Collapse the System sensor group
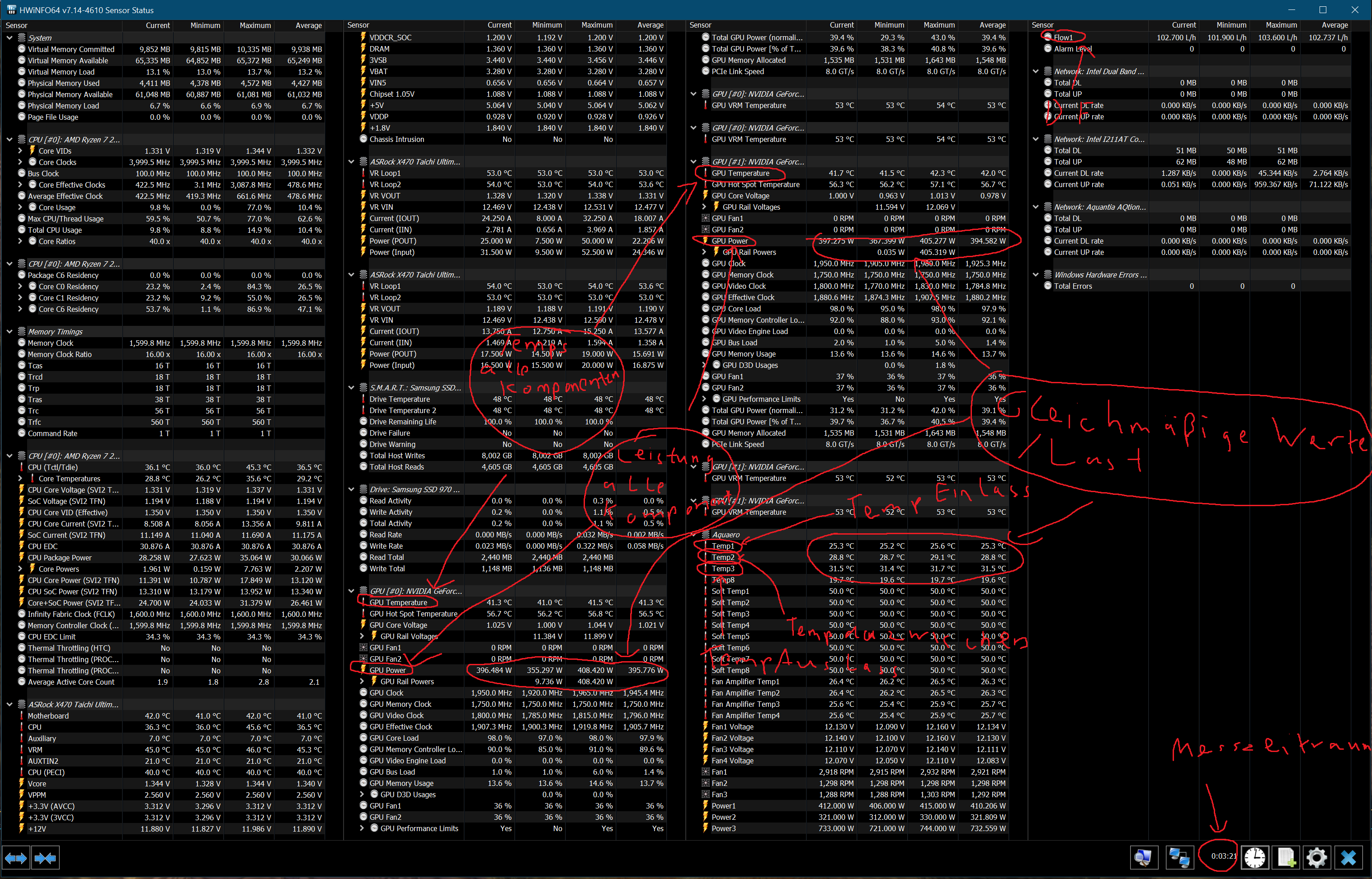1372x879 pixels. [x=9, y=38]
